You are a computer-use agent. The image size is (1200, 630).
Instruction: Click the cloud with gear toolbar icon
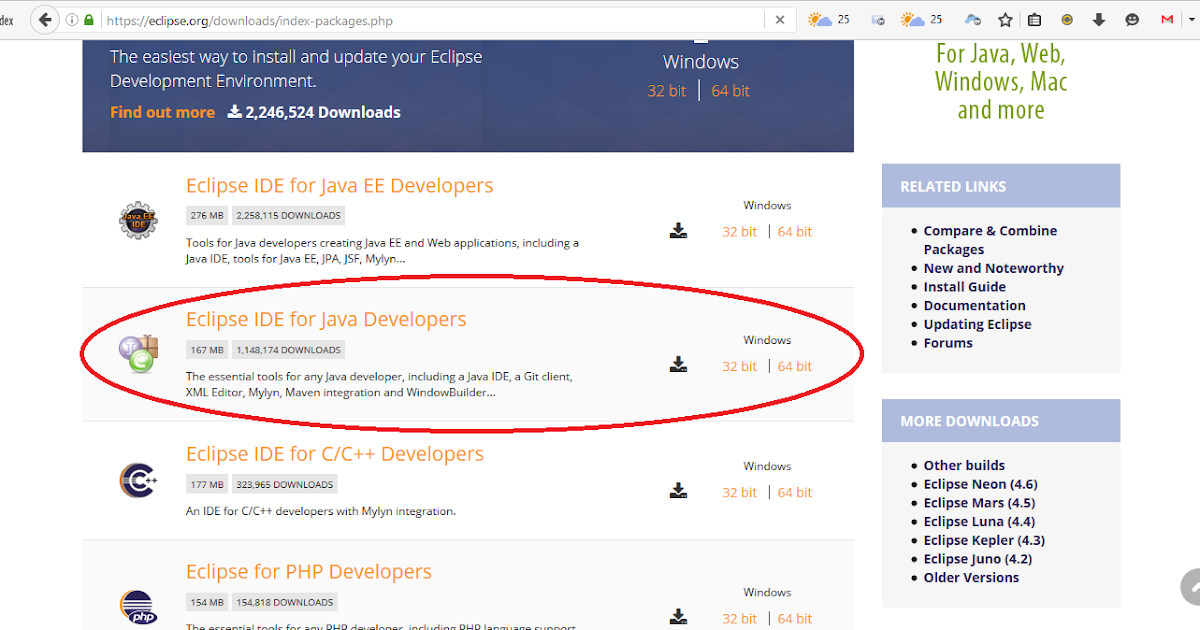(x=973, y=20)
